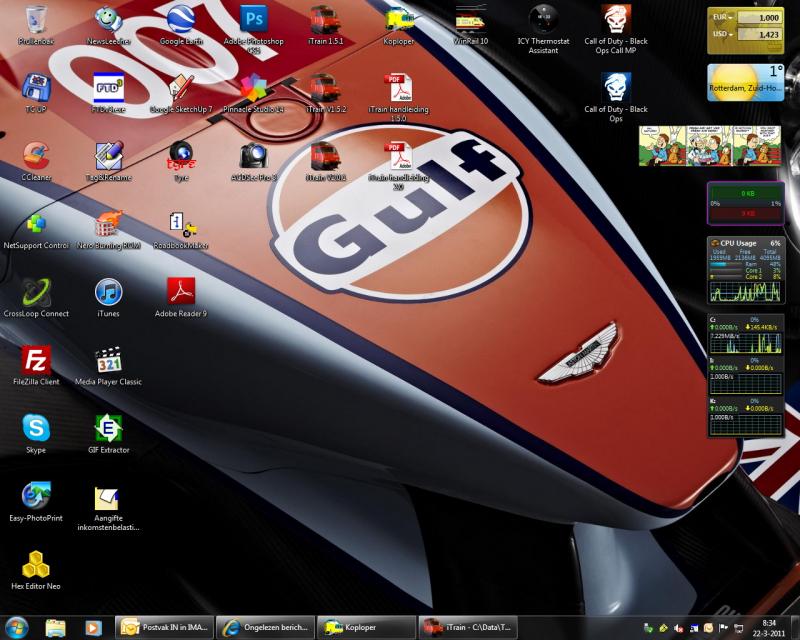Switch to Ongelezen berichten Internet Explorer window
This screenshot has width=800, height=640.
[x=265, y=627]
